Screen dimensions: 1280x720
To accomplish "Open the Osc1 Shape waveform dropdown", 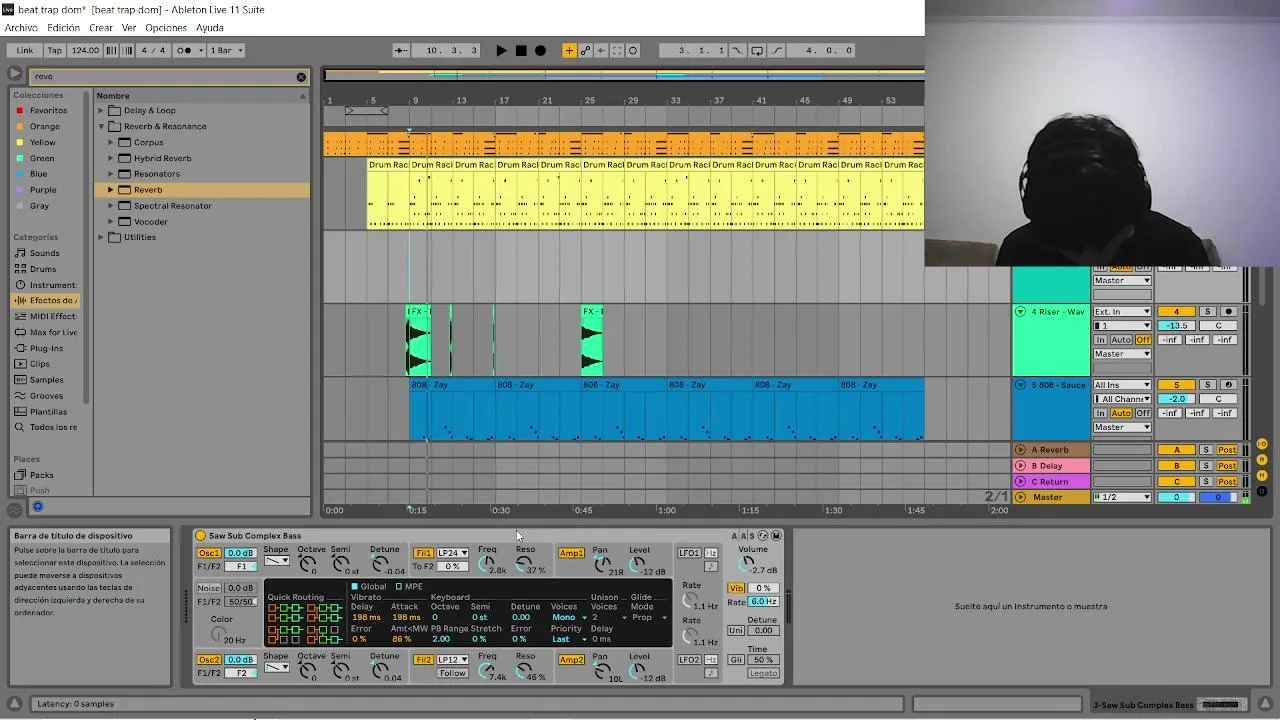I will (x=277, y=561).
